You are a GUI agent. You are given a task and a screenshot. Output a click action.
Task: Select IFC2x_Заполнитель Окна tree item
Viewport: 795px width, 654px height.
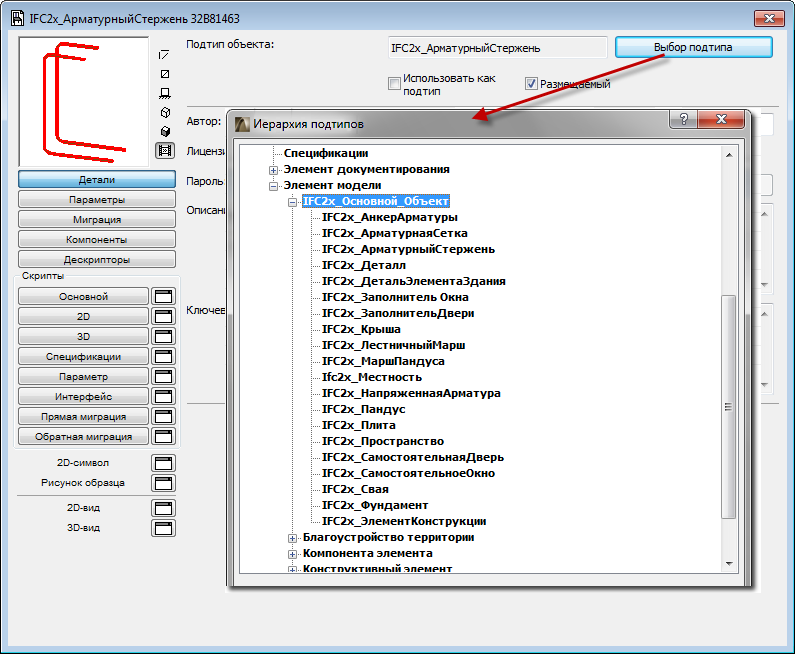pos(395,297)
